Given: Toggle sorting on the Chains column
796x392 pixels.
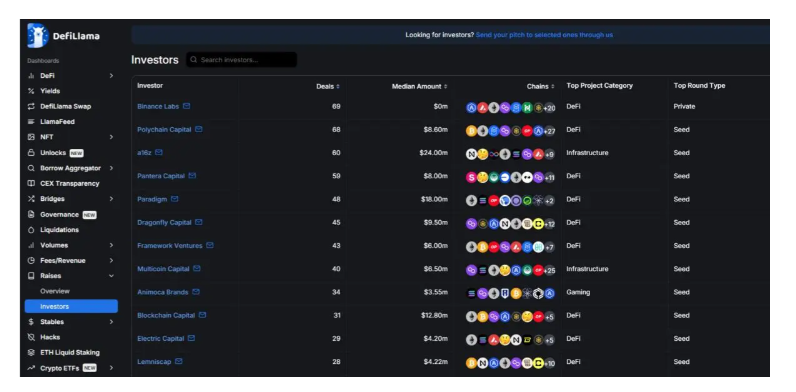Looking at the screenshot, I should (x=541, y=86).
